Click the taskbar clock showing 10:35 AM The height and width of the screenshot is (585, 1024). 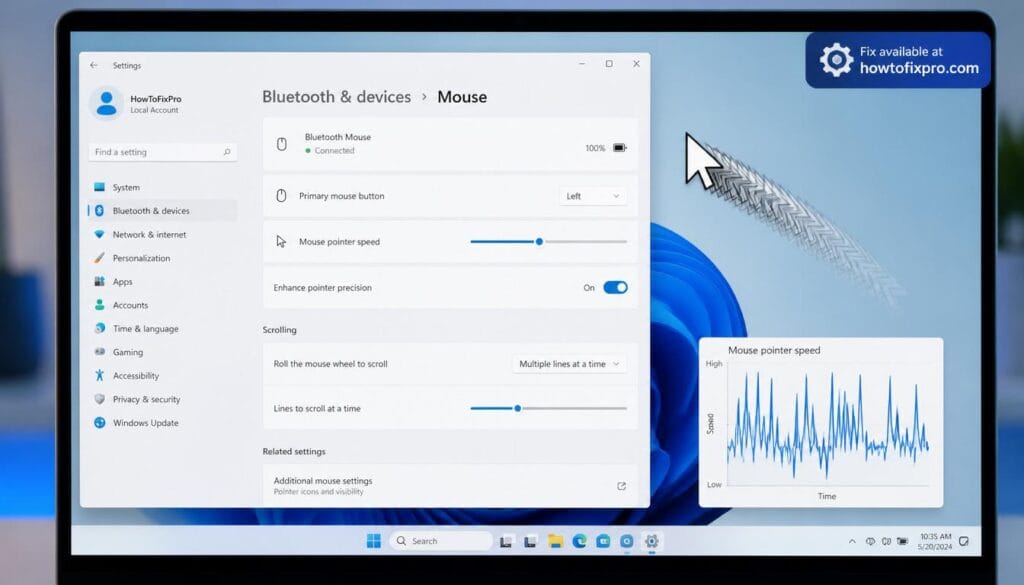[935, 541]
